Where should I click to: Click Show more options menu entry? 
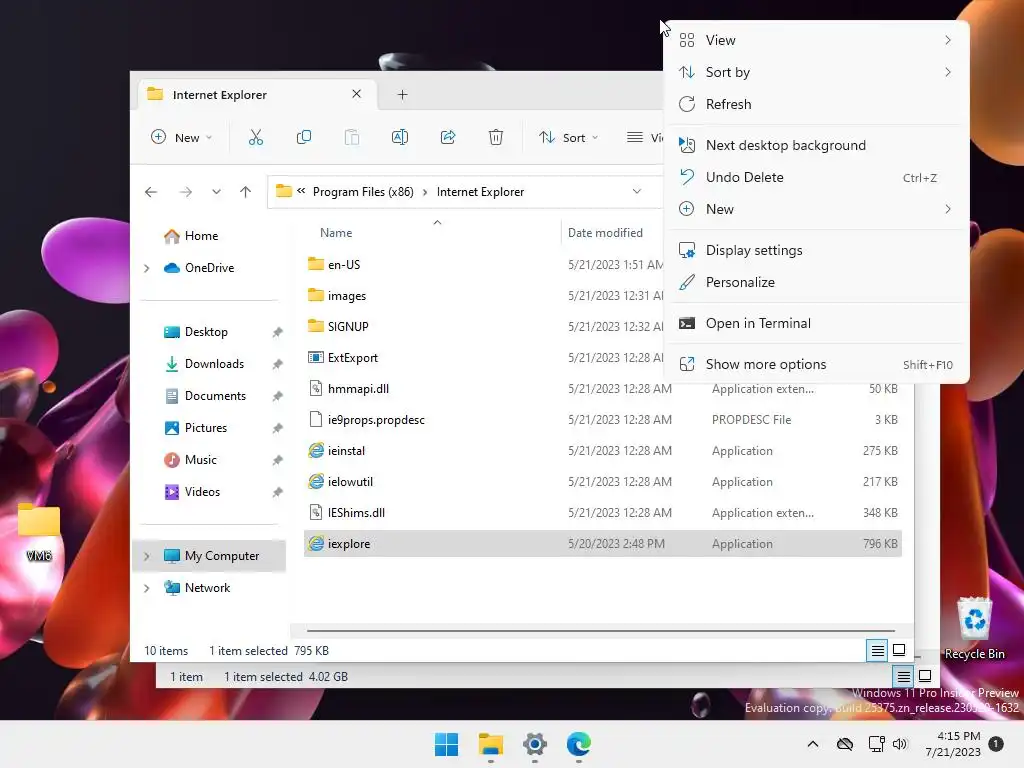click(x=816, y=364)
